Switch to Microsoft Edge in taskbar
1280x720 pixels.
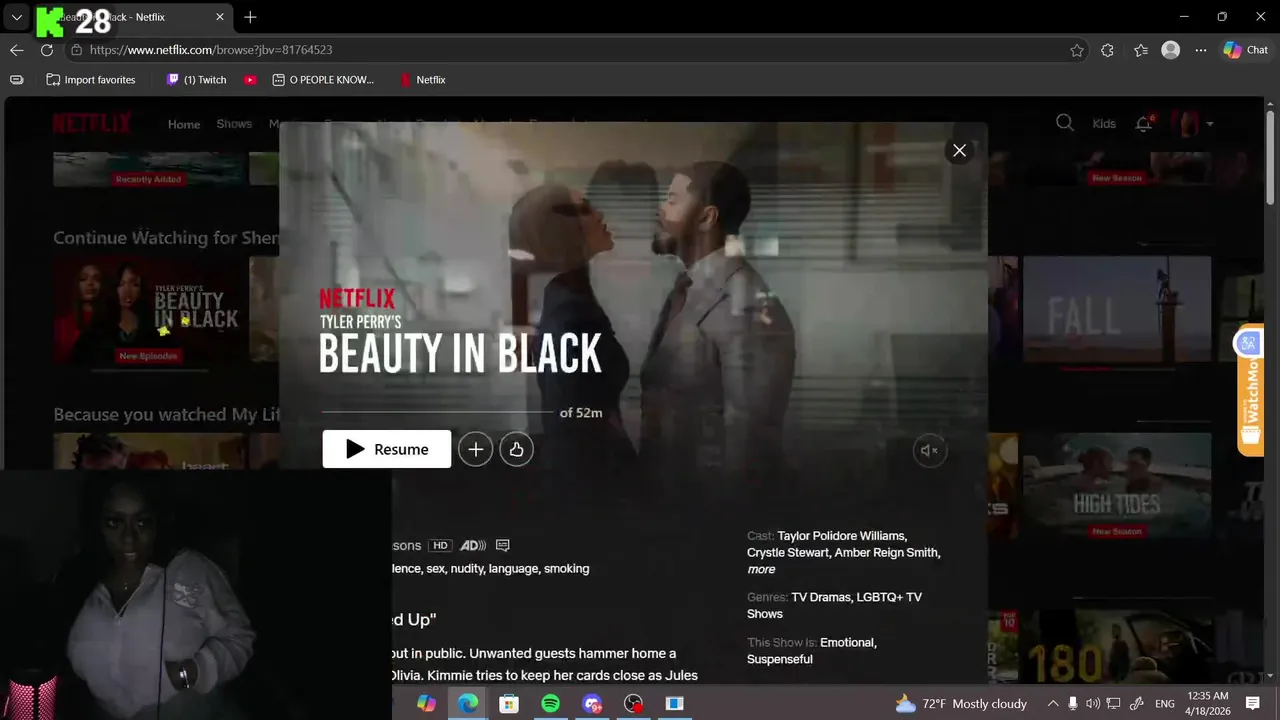pos(468,704)
